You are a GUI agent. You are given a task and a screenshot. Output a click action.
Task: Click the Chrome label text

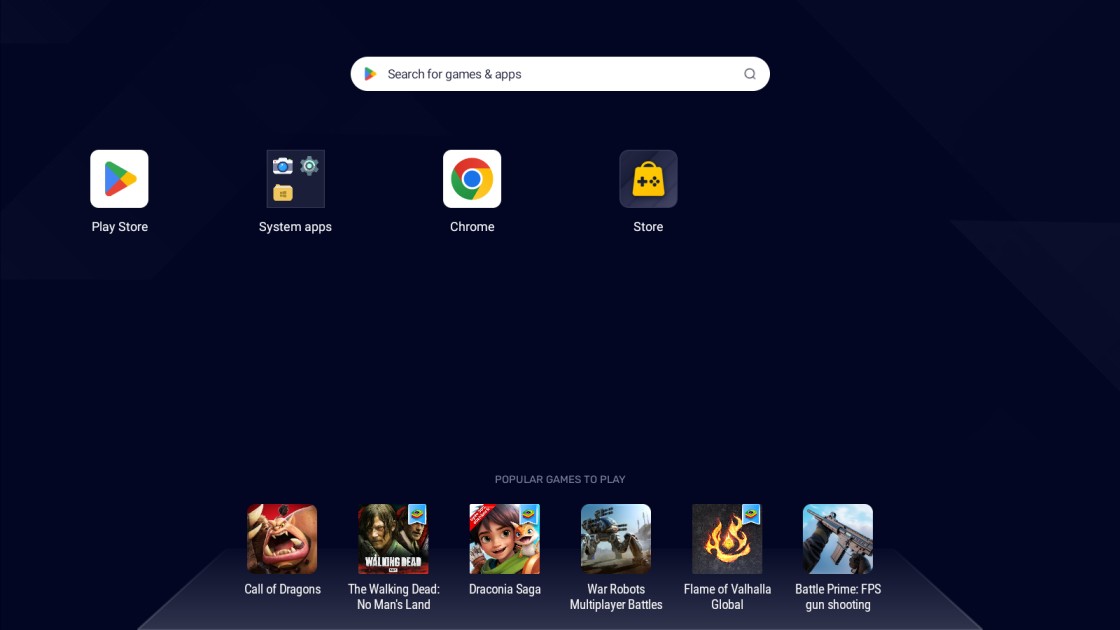[472, 226]
